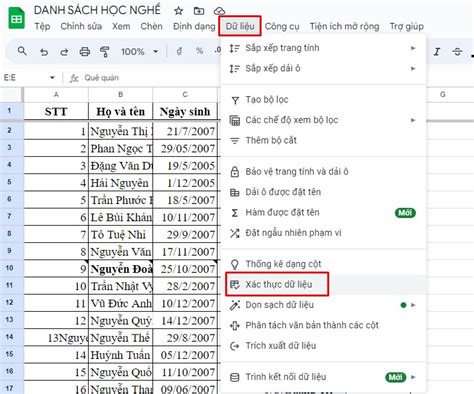Click the Google Sheets logo icon
474x394 pixels.
tap(16, 19)
